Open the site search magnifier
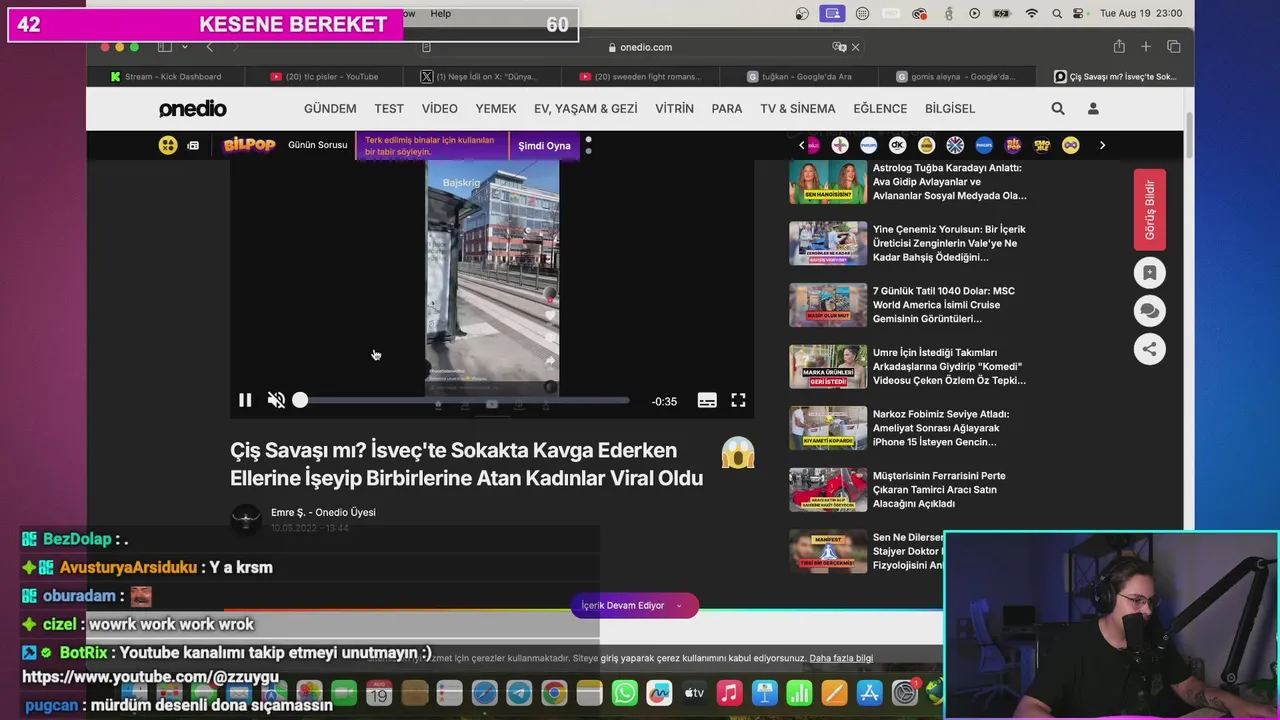1280x720 pixels. 1058,109
